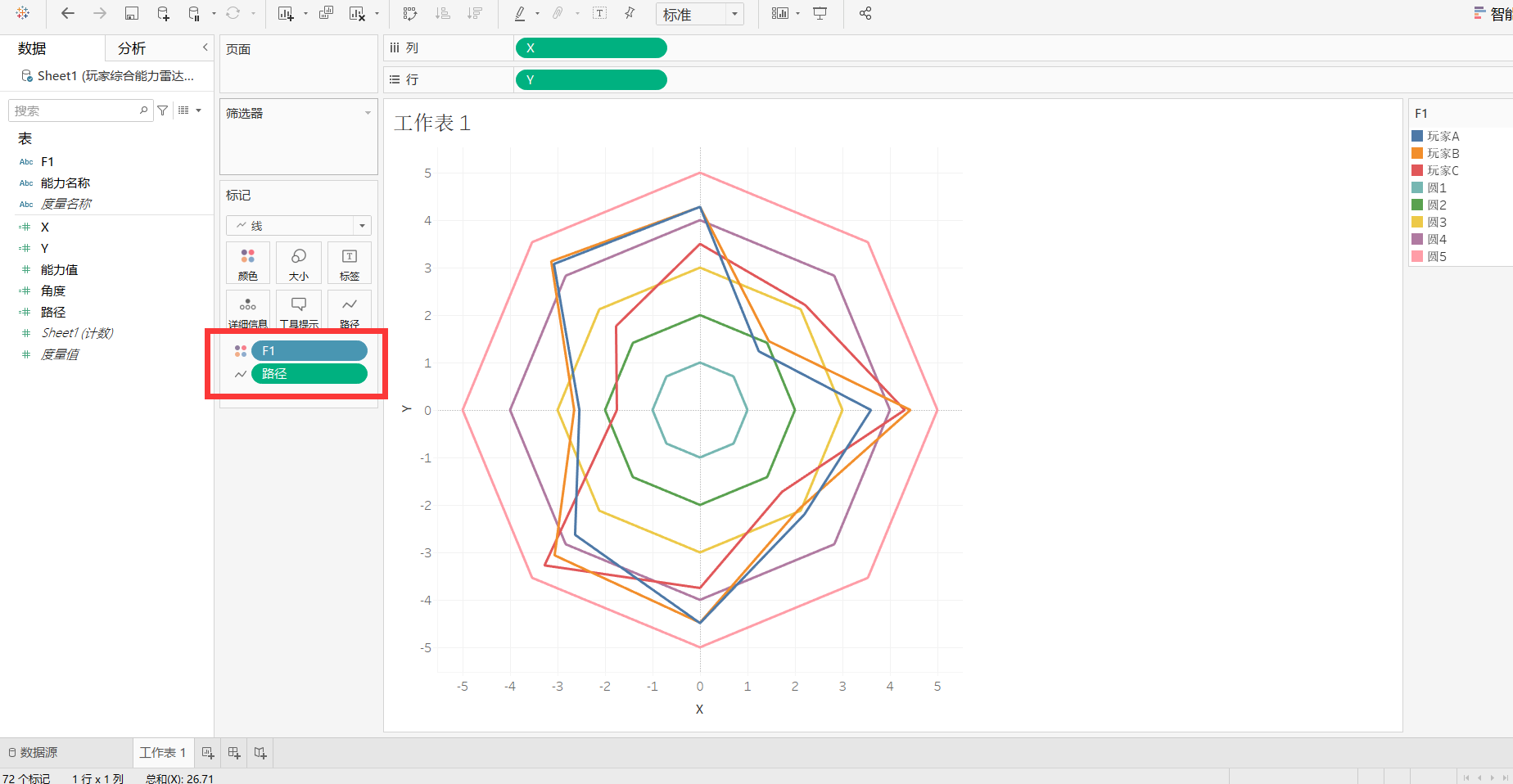Click the F1 pill on marks card
This screenshot has width=1513, height=784.
point(309,350)
